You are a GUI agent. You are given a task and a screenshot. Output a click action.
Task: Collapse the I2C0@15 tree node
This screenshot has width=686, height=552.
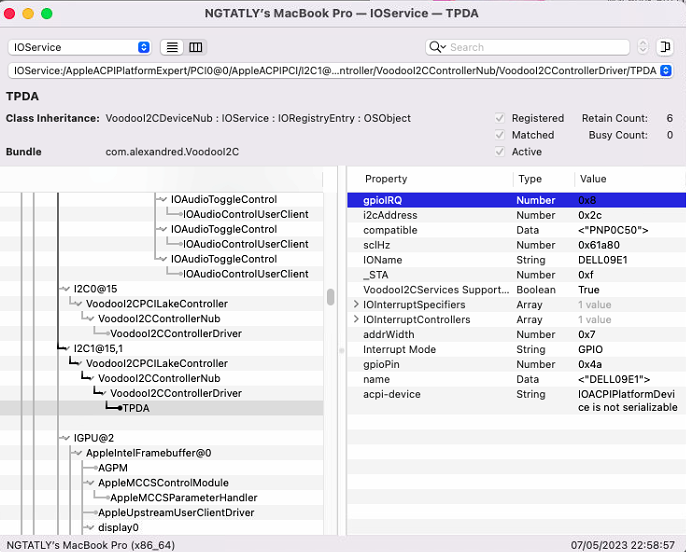(x=65, y=289)
